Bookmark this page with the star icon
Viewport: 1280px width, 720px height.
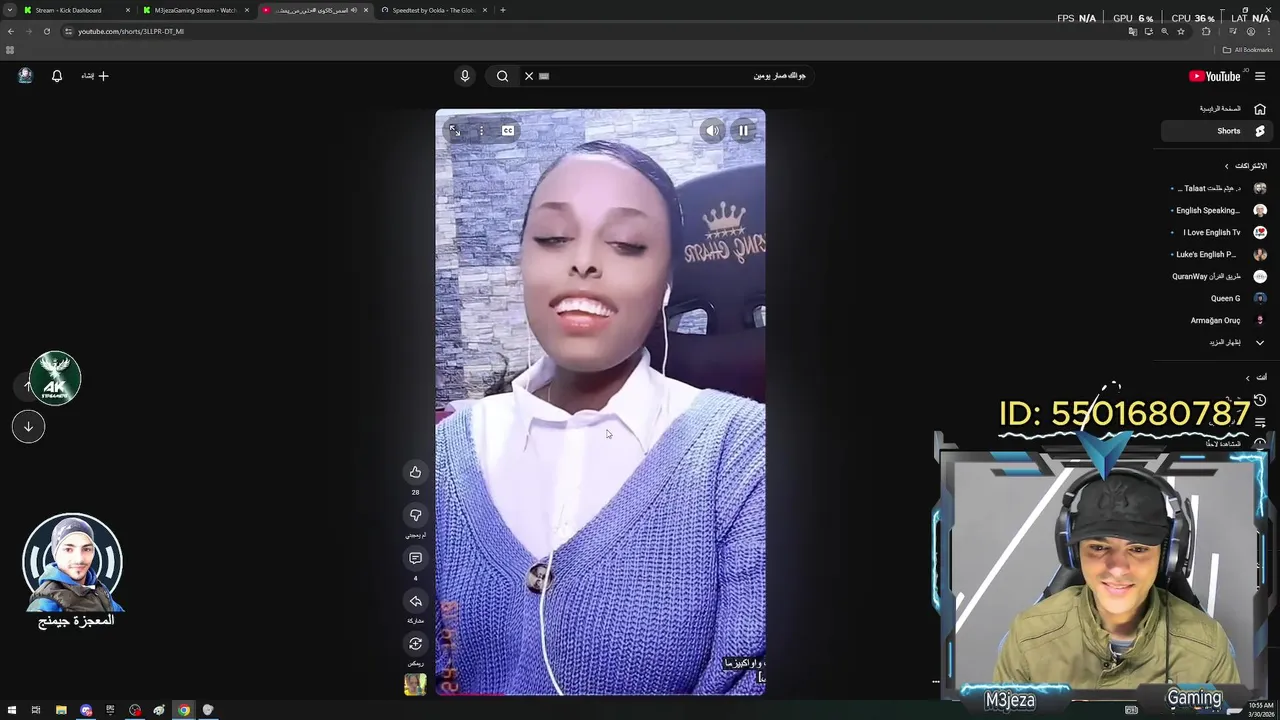click(1181, 31)
